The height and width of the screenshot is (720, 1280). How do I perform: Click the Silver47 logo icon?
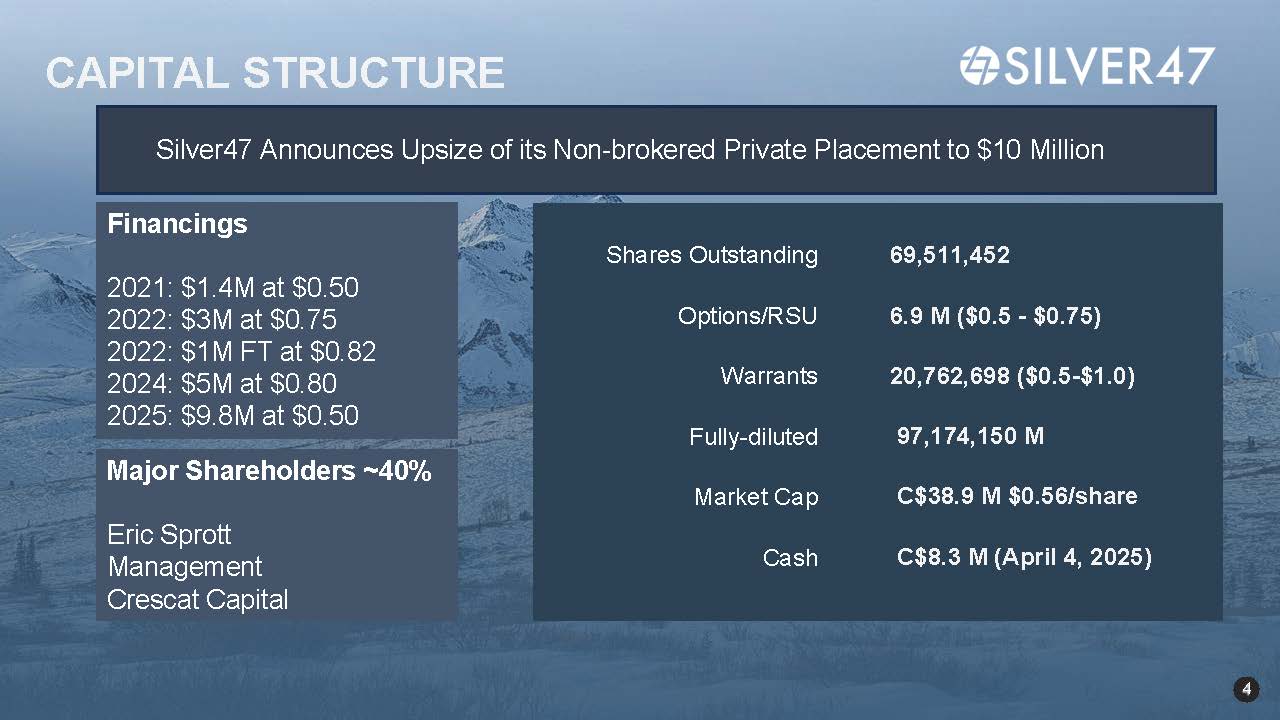click(x=979, y=65)
